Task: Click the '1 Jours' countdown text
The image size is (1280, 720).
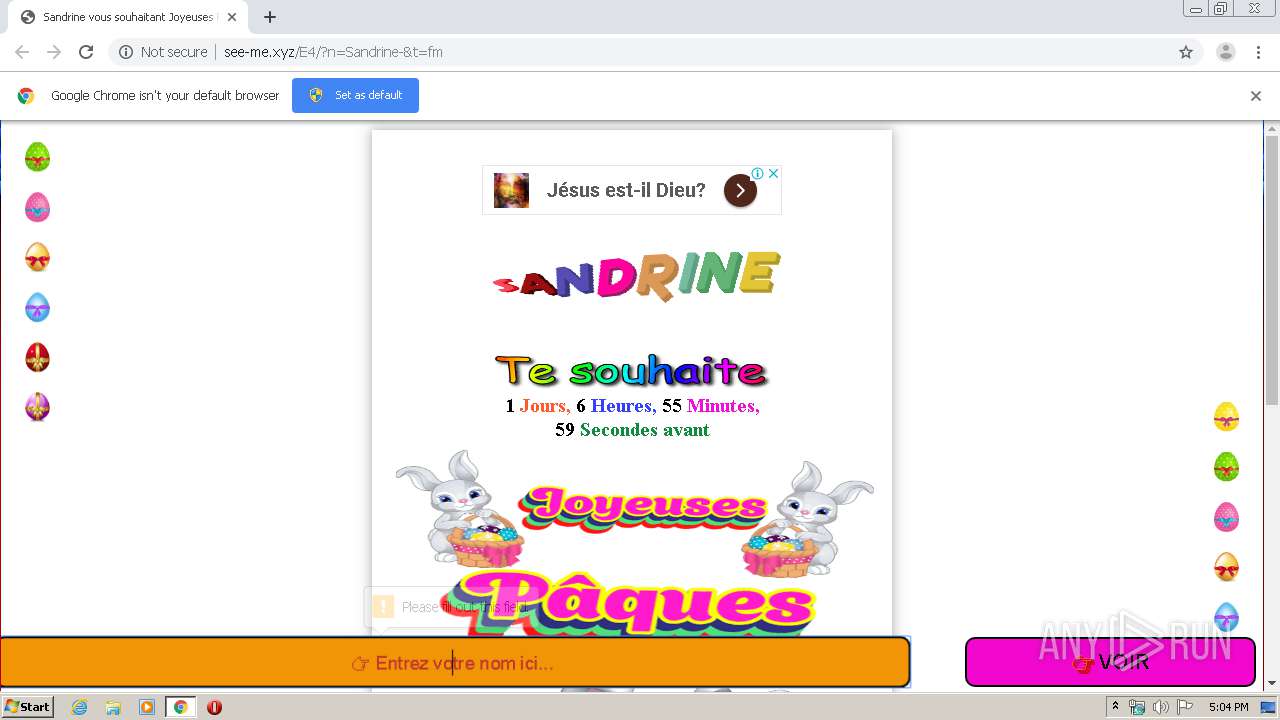Action: [x=537, y=406]
